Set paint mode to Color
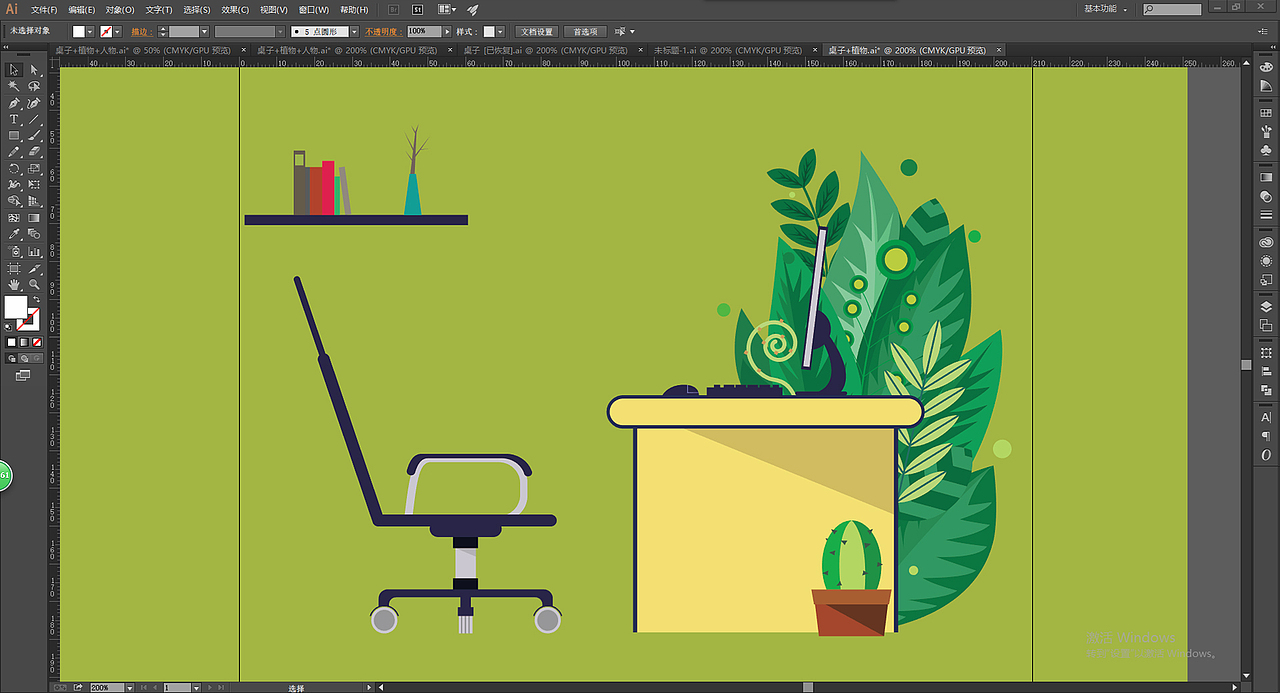Viewport: 1280px width, 693px height. pyautogui.click(x=11, y=342)
